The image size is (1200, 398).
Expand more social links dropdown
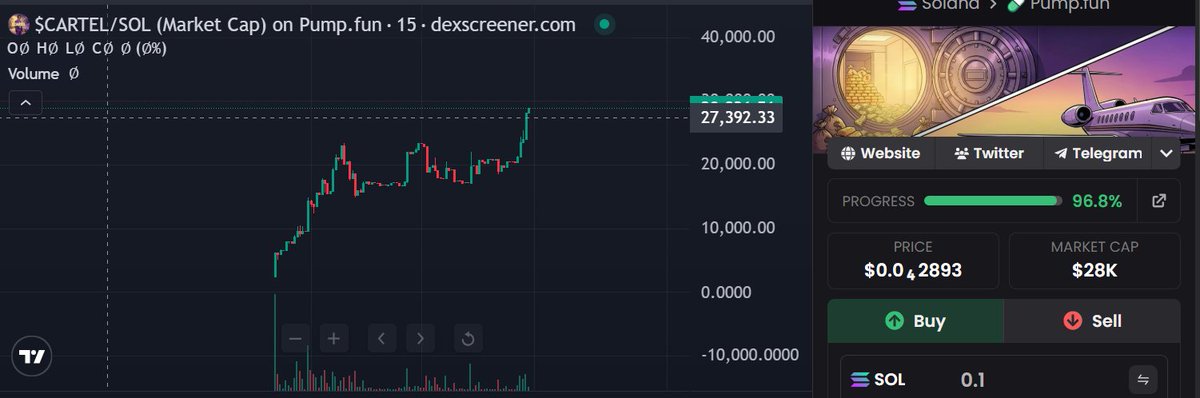point(1167,153)
